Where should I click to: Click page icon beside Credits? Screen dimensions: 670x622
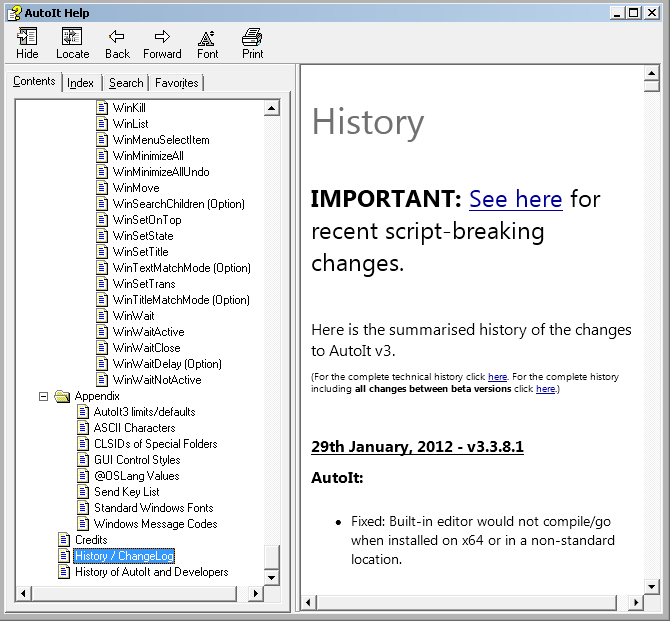pos(64,540)
